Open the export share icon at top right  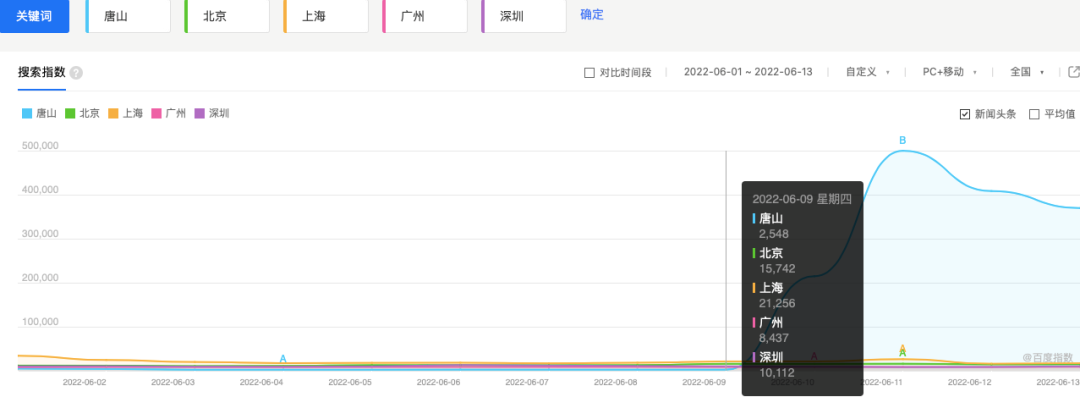1073,72
